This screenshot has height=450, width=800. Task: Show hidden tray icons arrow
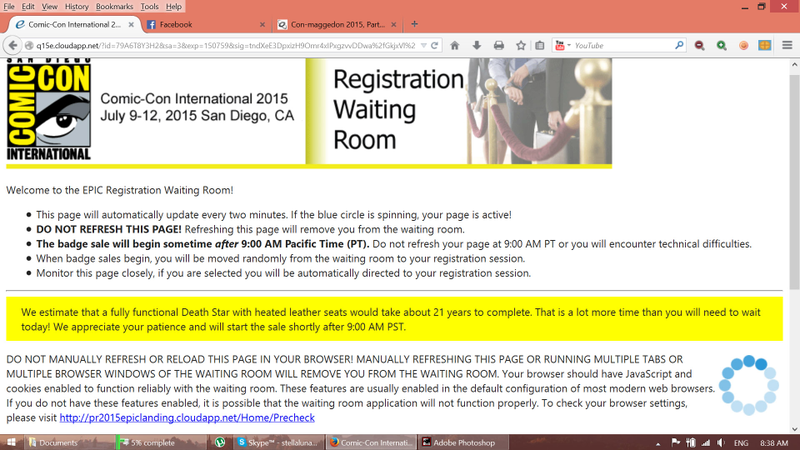point(658,443)
